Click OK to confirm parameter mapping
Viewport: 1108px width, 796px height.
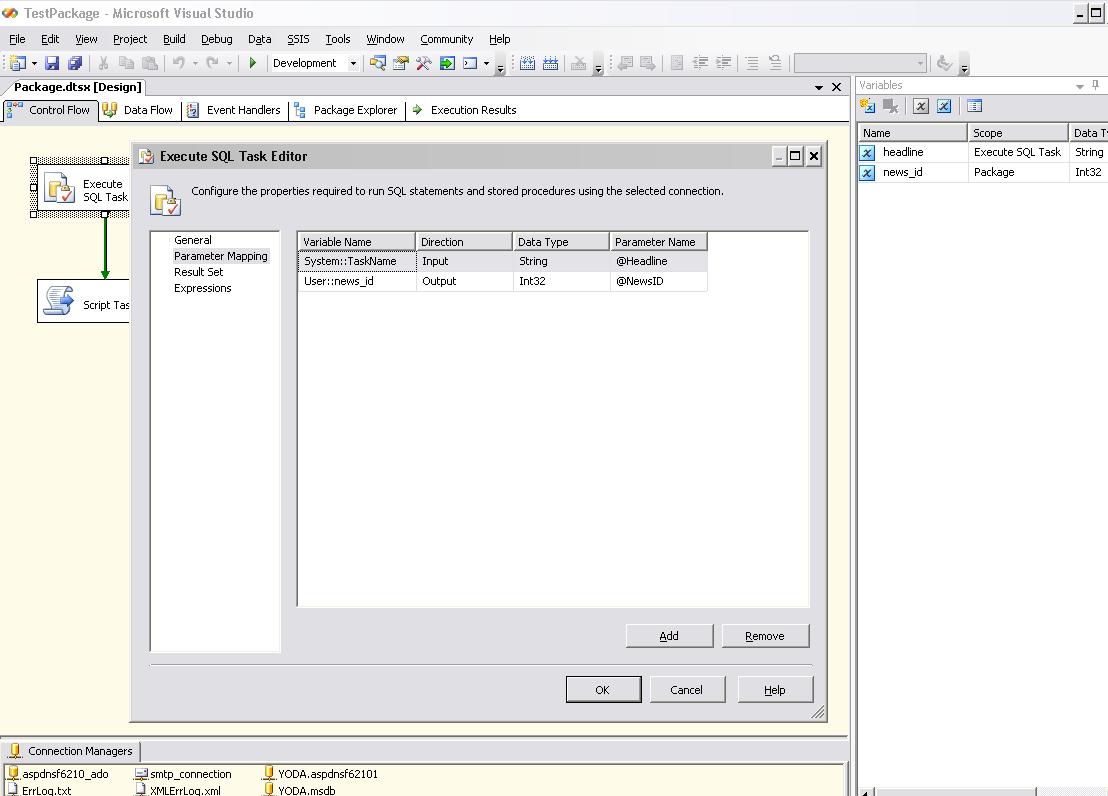[x=602, y=690]
